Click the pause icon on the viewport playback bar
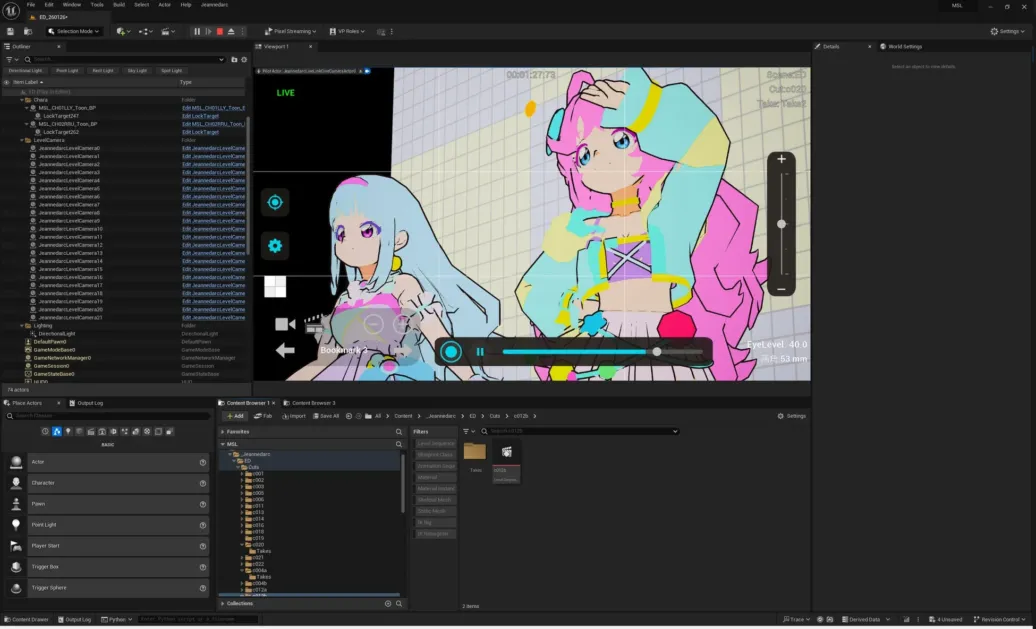This screenshot has height=629, width=1036. (x=481, y=352)
